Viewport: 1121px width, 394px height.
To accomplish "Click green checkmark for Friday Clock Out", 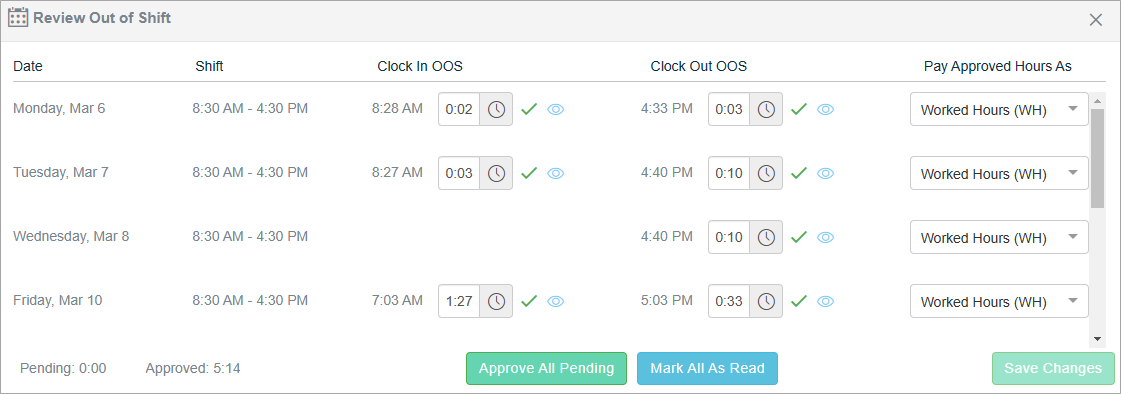I will pyautogui.click(x=799, y=301).
